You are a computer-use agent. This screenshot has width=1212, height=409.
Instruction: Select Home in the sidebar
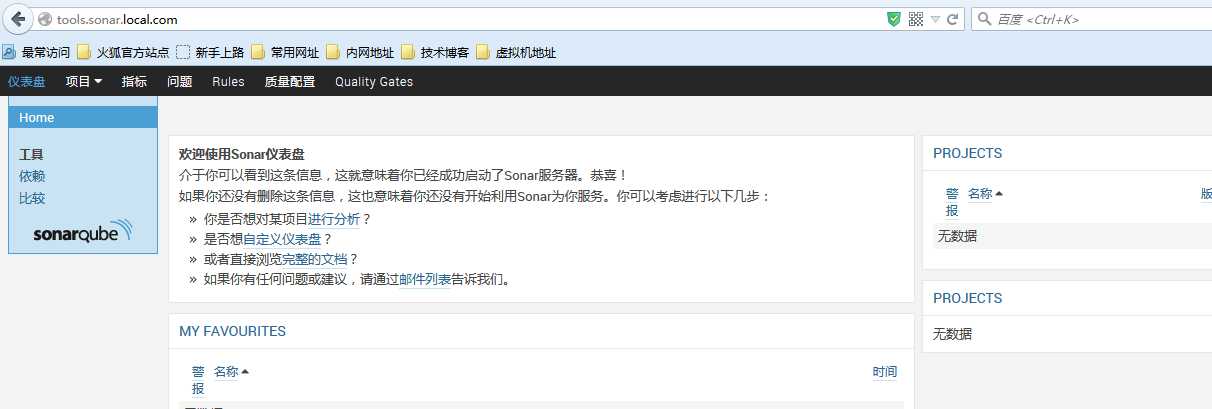83,117
